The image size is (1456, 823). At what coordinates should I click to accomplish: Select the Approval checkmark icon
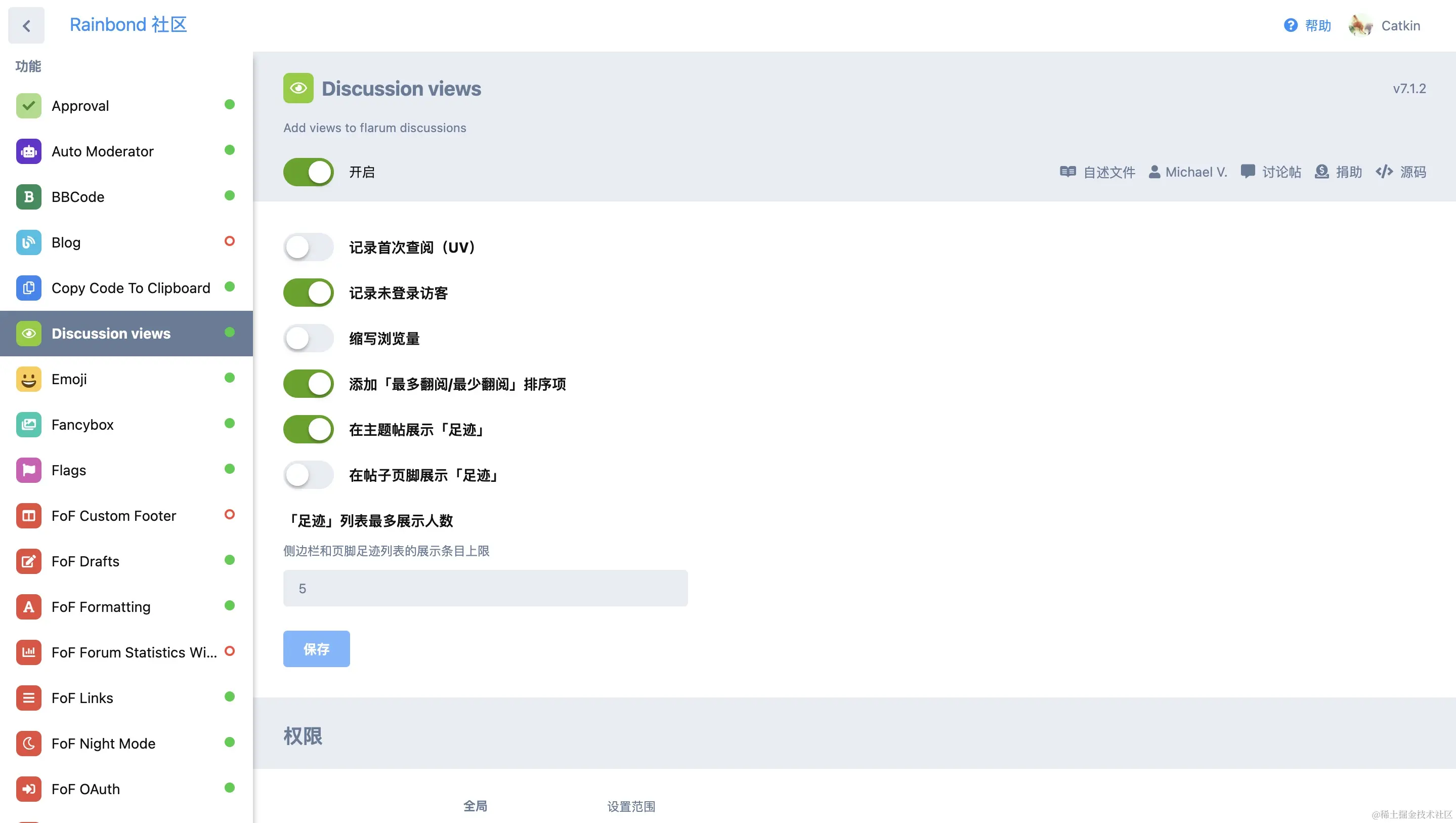[29, 106]
